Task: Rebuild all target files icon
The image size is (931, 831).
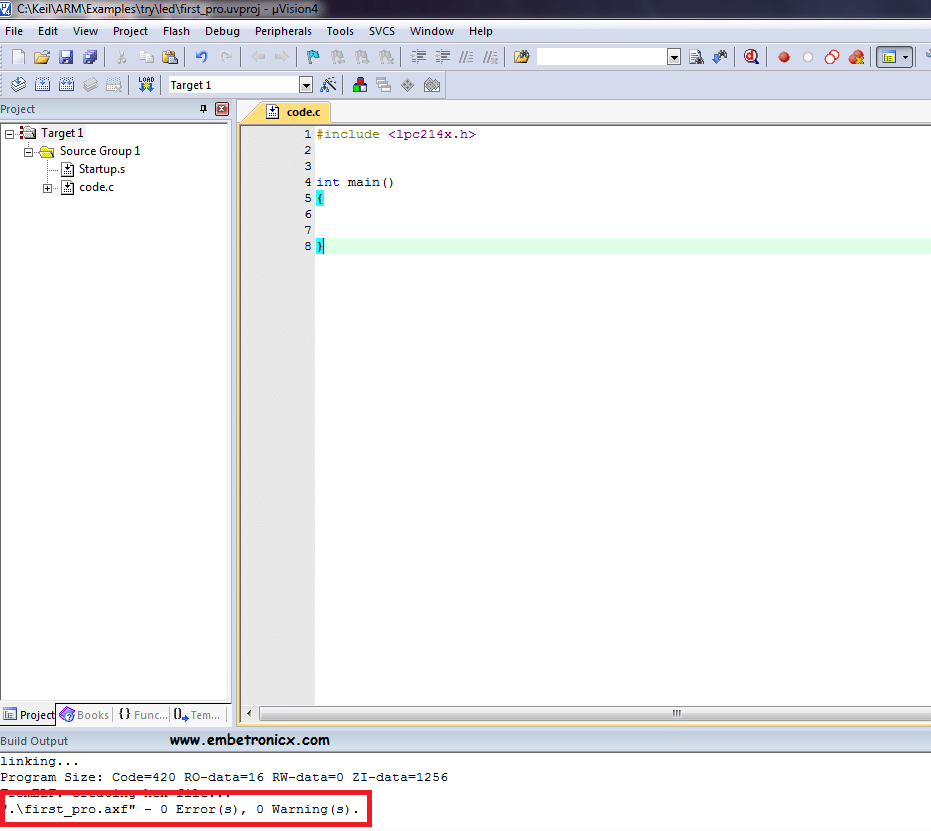Action: (x=66, y=85)
